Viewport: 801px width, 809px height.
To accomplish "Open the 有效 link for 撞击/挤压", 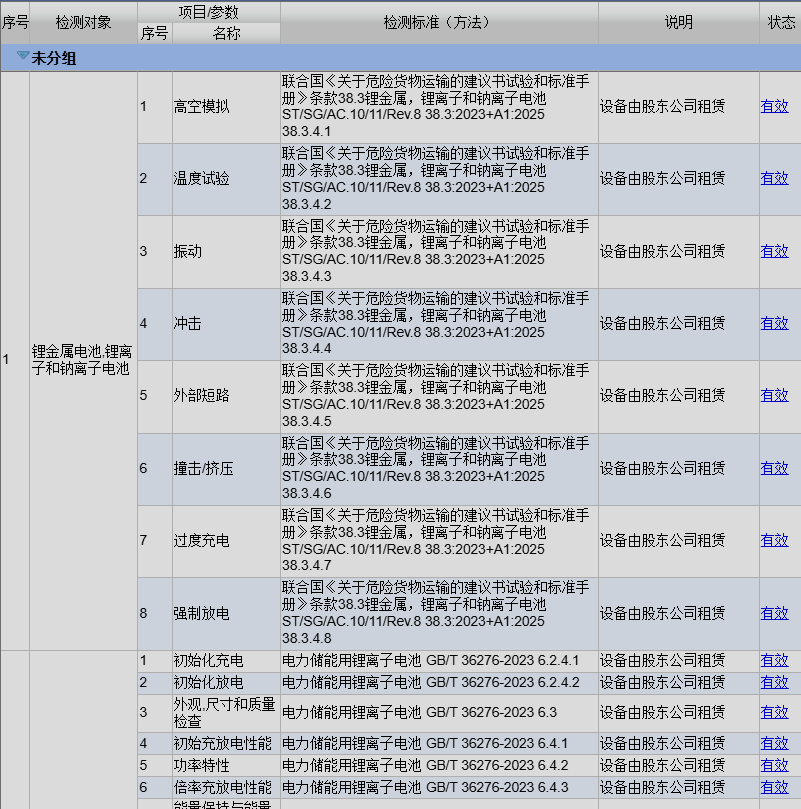I will [774, 468].
